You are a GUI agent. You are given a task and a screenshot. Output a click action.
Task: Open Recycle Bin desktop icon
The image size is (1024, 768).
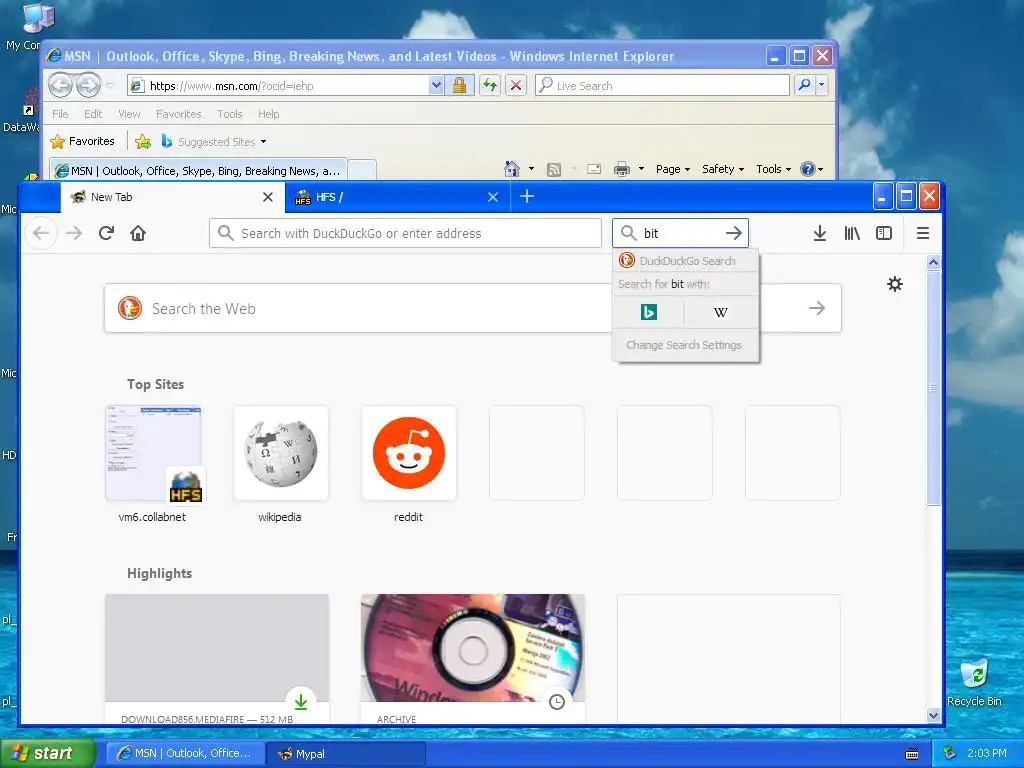pos(974,682)
